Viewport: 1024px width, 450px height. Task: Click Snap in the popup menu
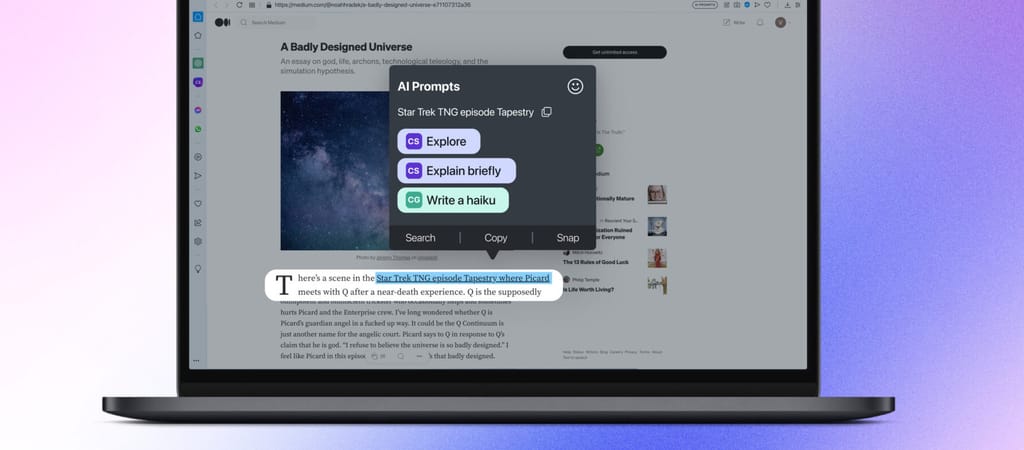pos(568,238)
